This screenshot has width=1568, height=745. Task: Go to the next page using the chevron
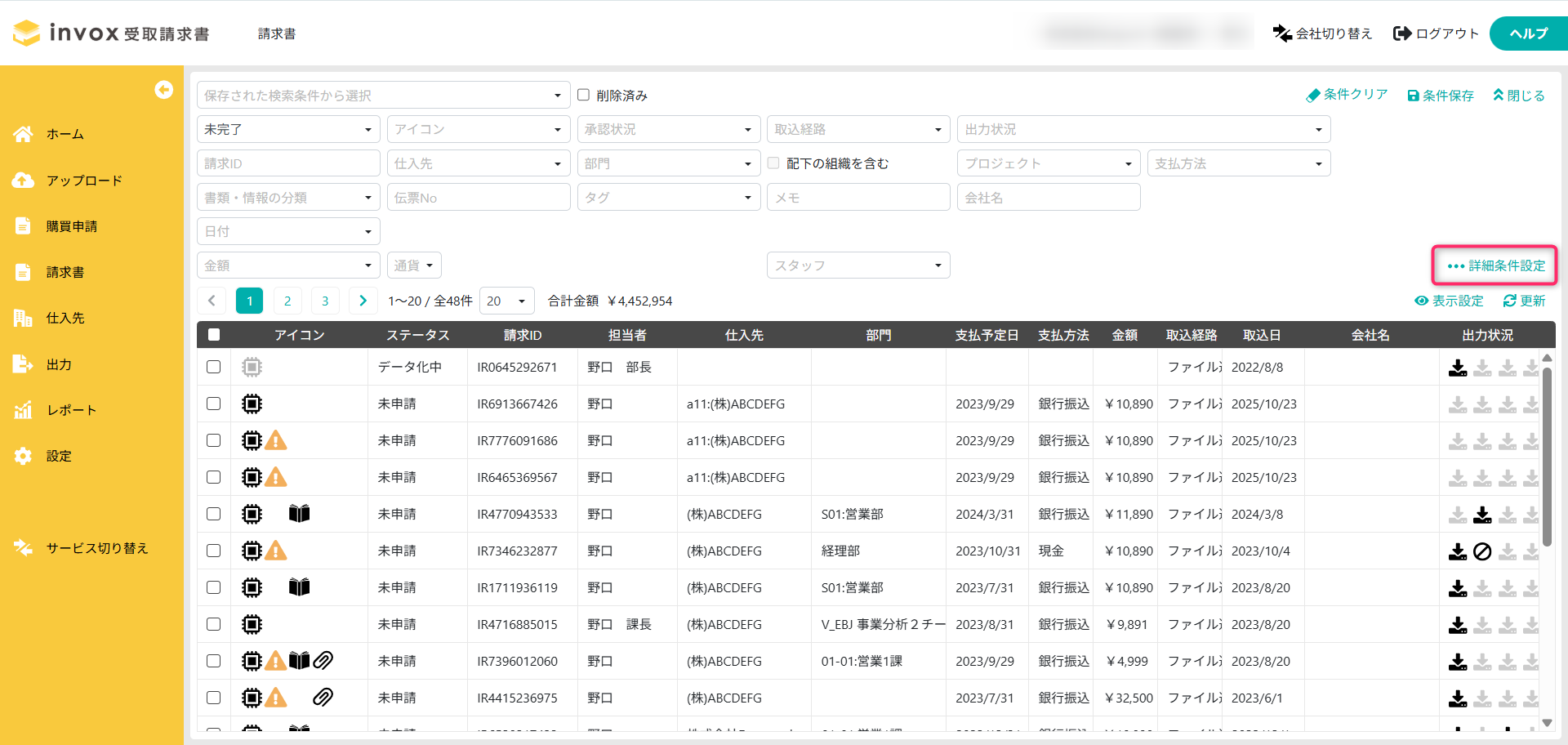coord(363,301)
